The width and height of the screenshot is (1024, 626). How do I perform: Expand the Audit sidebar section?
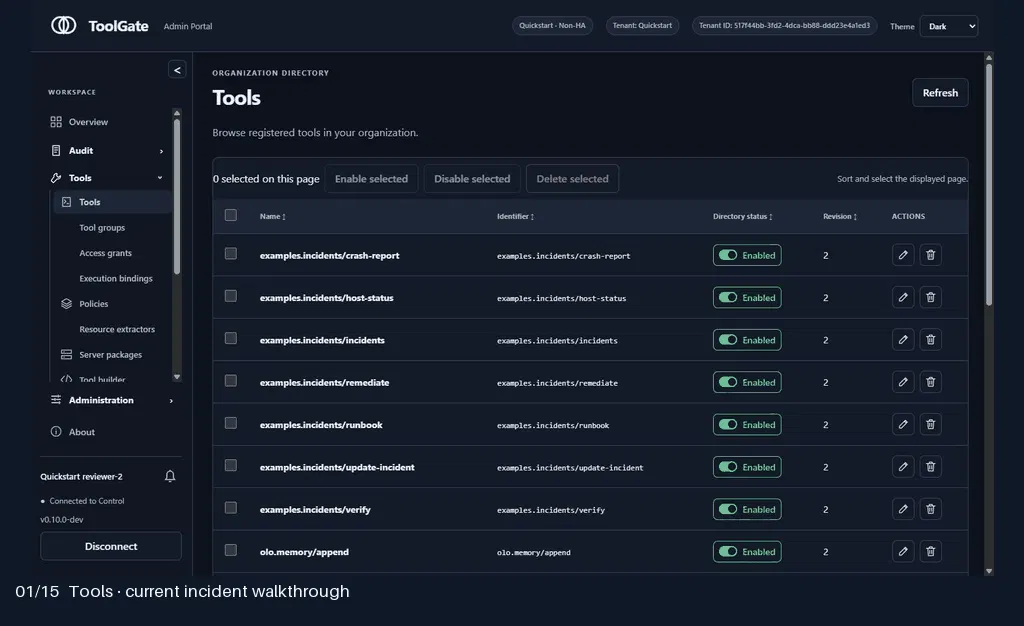coord(107,151)
